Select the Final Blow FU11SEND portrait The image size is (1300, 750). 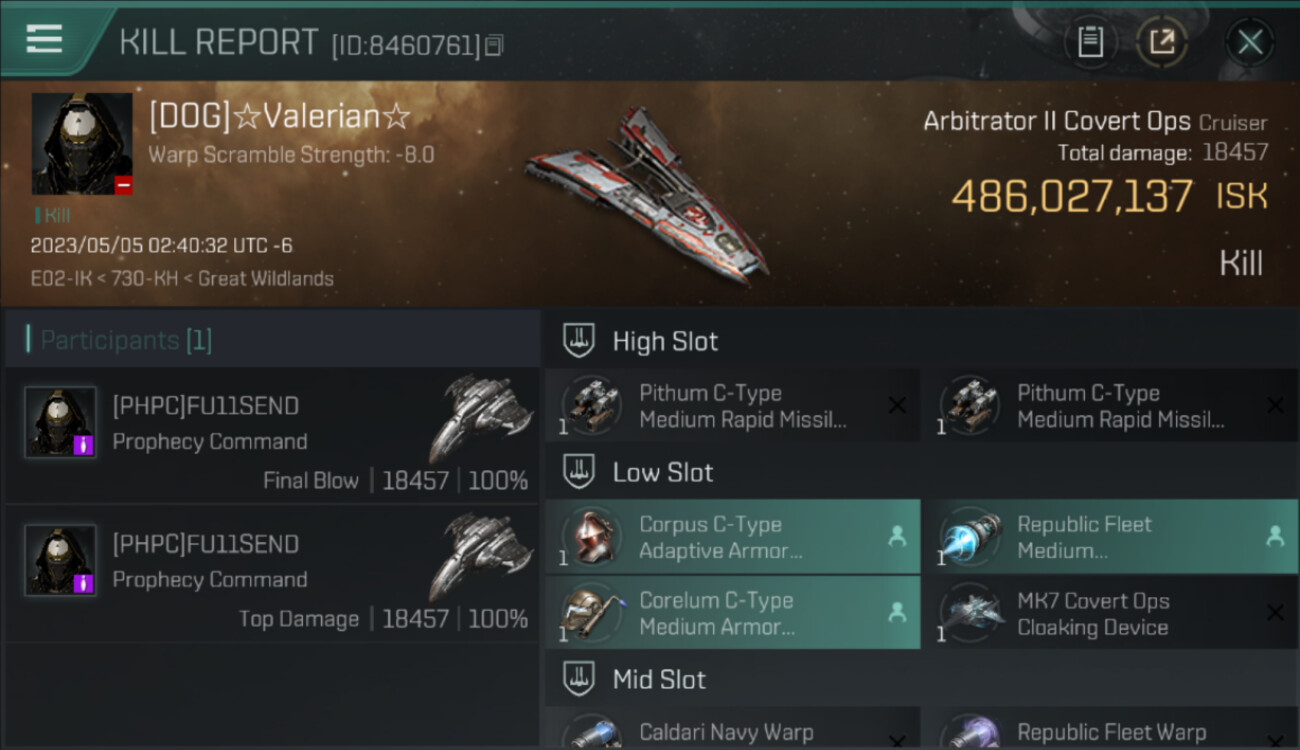point(60,422)
